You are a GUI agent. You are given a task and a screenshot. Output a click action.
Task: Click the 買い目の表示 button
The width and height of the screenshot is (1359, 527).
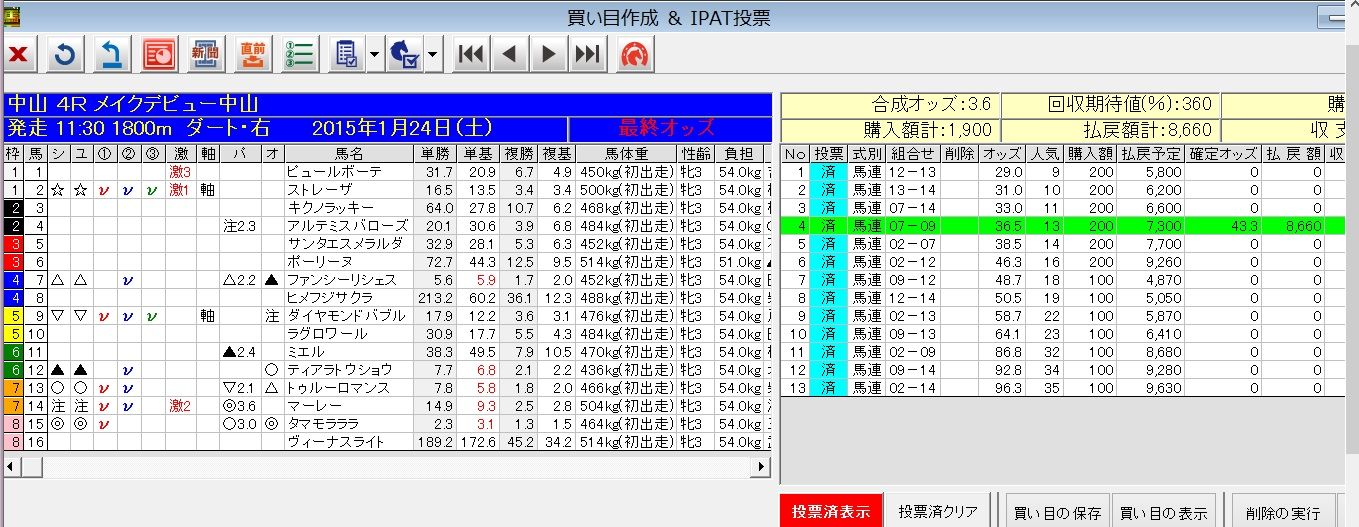1163,512
